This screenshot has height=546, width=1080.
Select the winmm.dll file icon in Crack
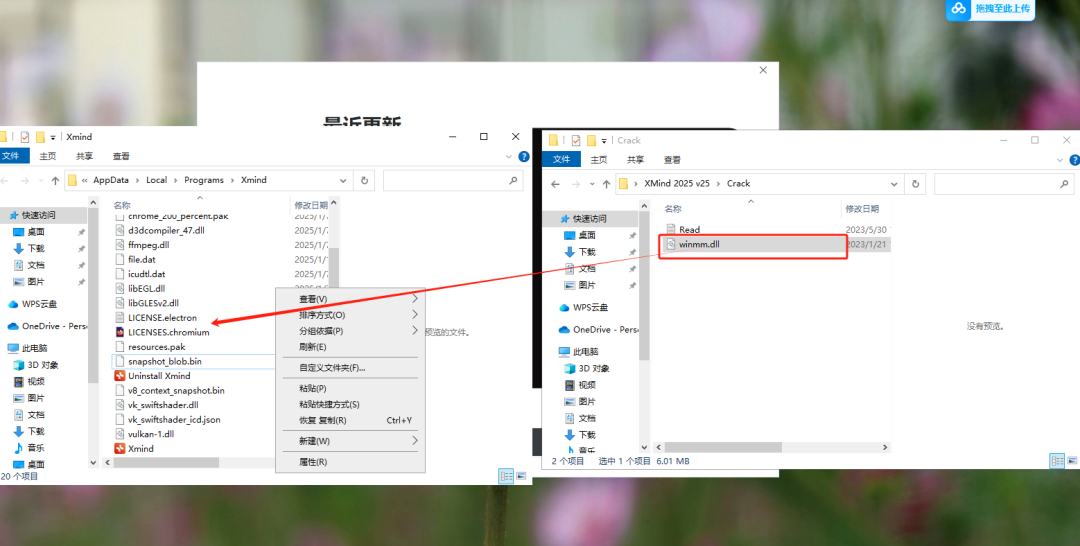(671, 244)
